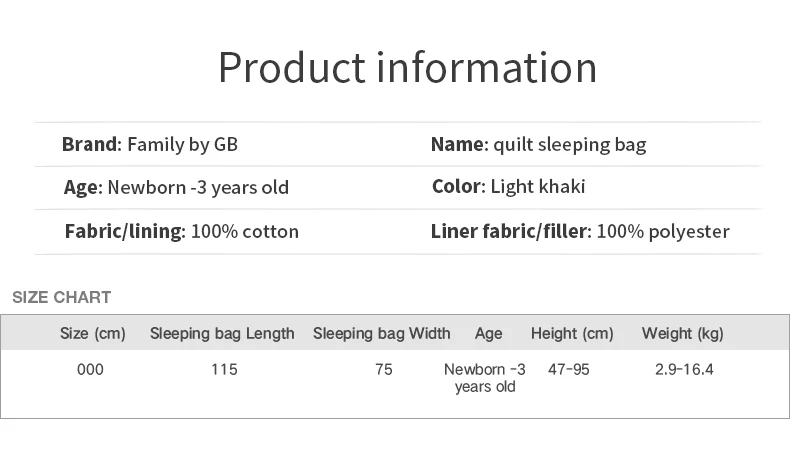This screenshot has height=450, width=790.
Task: Select the Newborn -3 years old table cell
Action: pos(485,378)
